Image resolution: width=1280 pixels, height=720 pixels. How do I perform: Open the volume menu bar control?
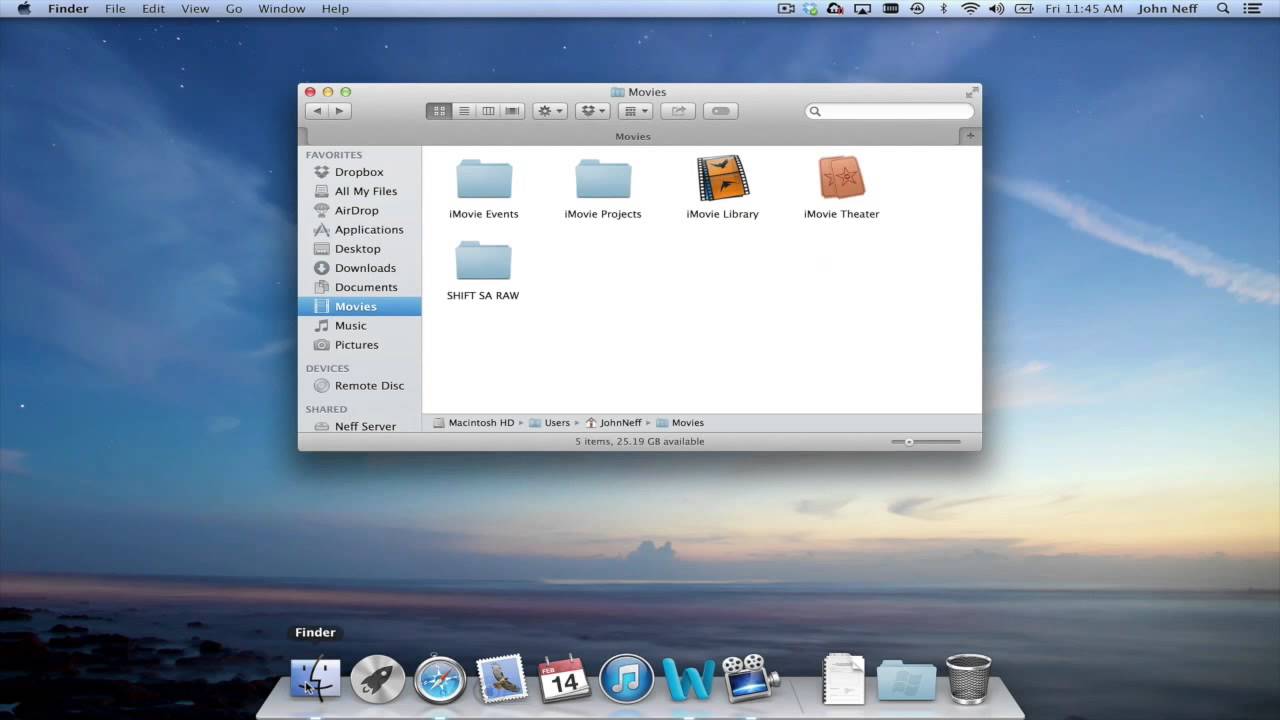(996, 9)
